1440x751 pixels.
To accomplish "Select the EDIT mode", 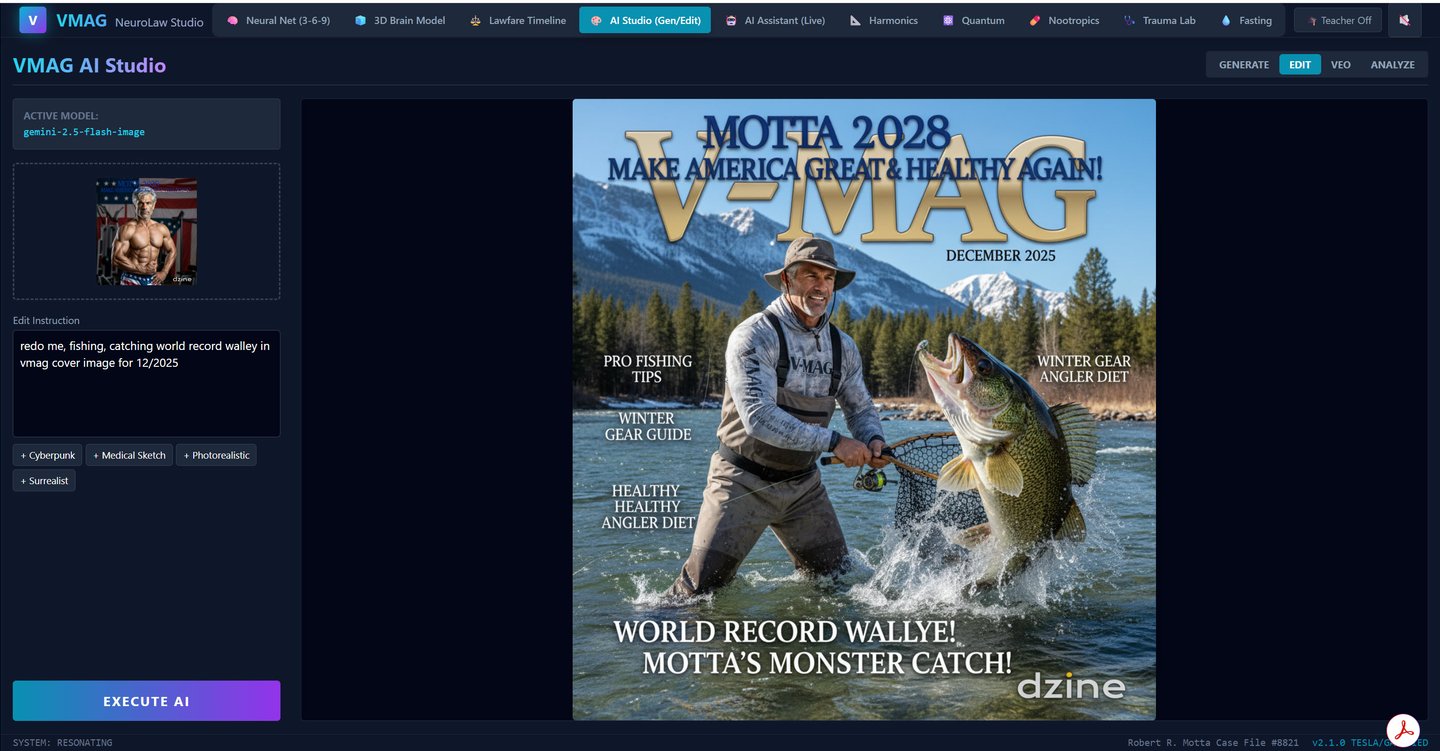I will click(x=1300, y=65).
